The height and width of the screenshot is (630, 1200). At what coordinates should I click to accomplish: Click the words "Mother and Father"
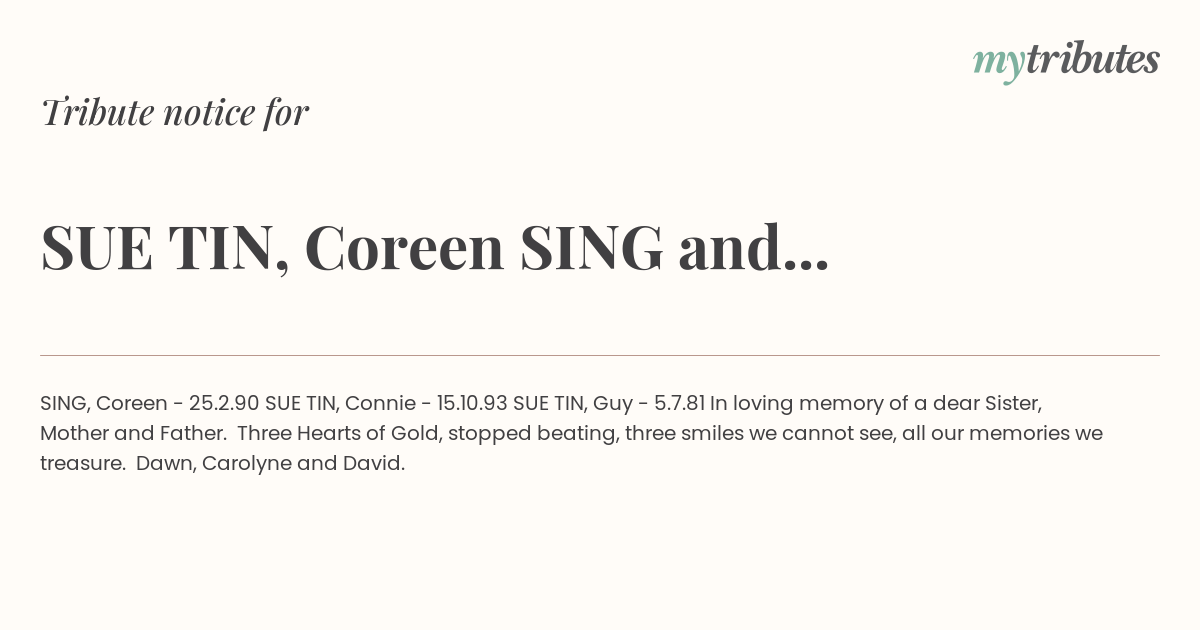click(133, 434)
